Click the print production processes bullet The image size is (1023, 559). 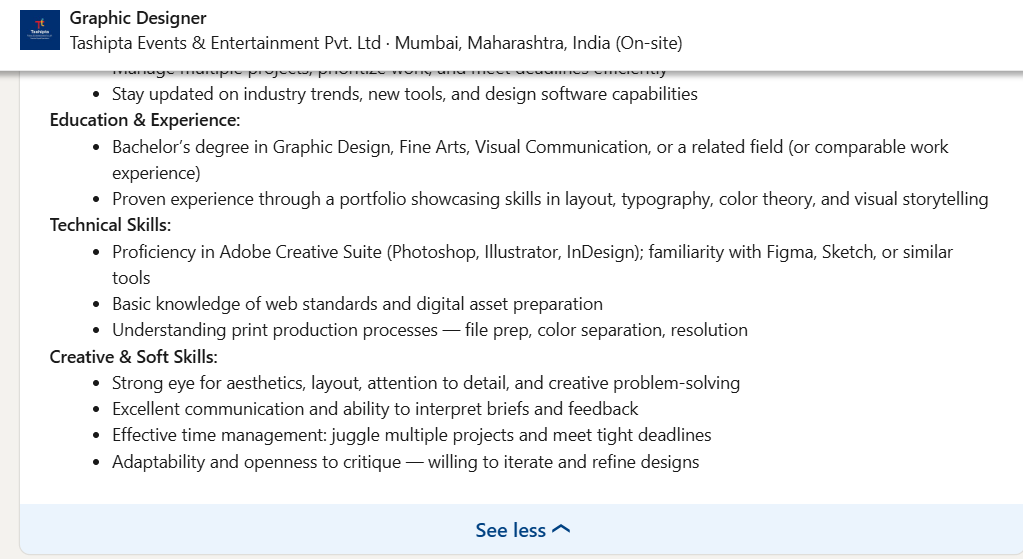pyautogui.click(x=429, y=330)
